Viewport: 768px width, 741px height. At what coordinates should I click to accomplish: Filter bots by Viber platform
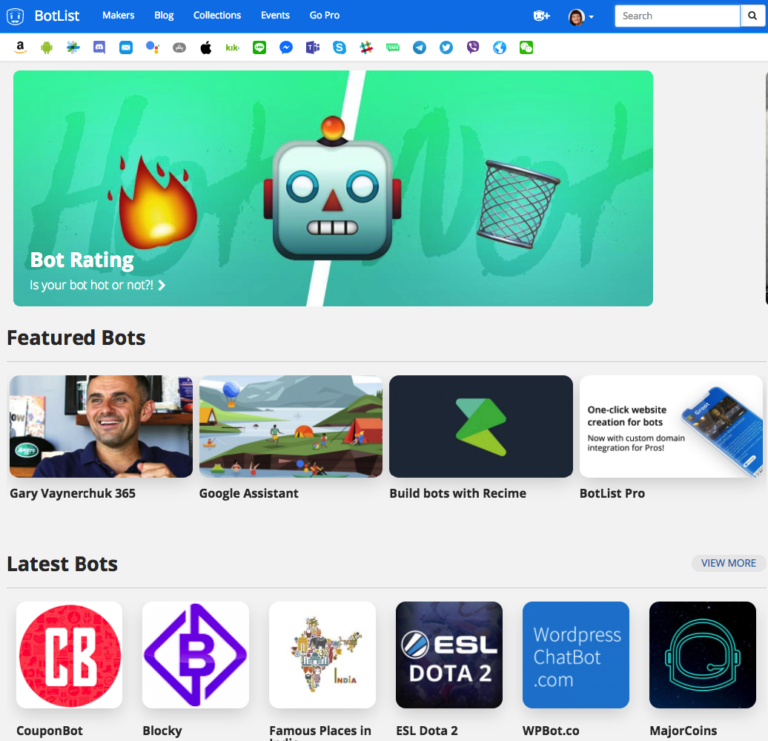point(473,48)
